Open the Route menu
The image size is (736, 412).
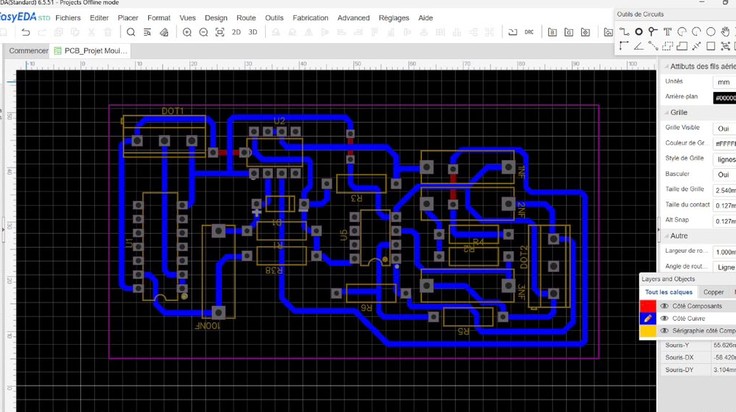tap(246, 18)
